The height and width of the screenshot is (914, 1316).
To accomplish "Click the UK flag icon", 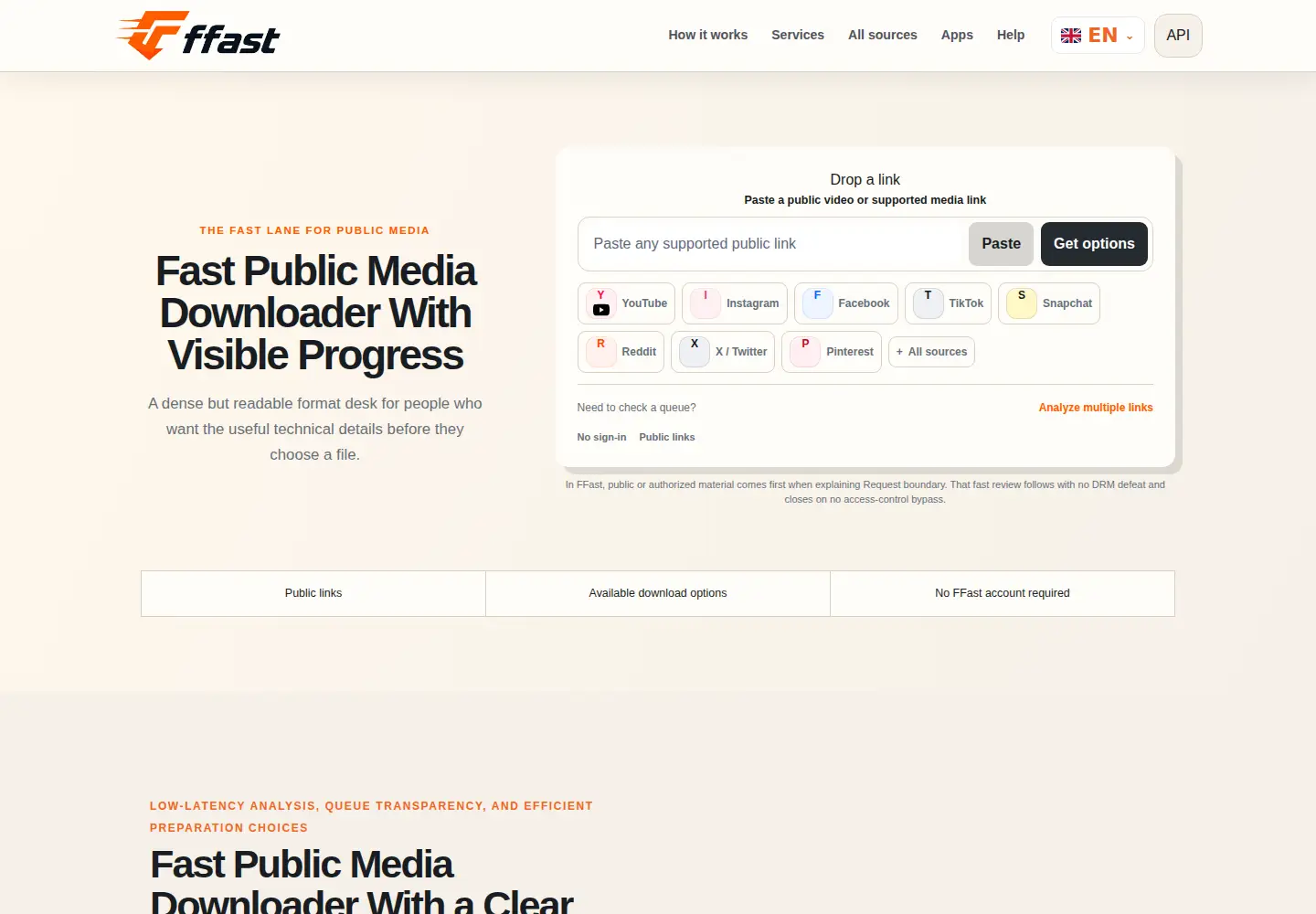I will pyautogui.click(x=1071, y=36).
